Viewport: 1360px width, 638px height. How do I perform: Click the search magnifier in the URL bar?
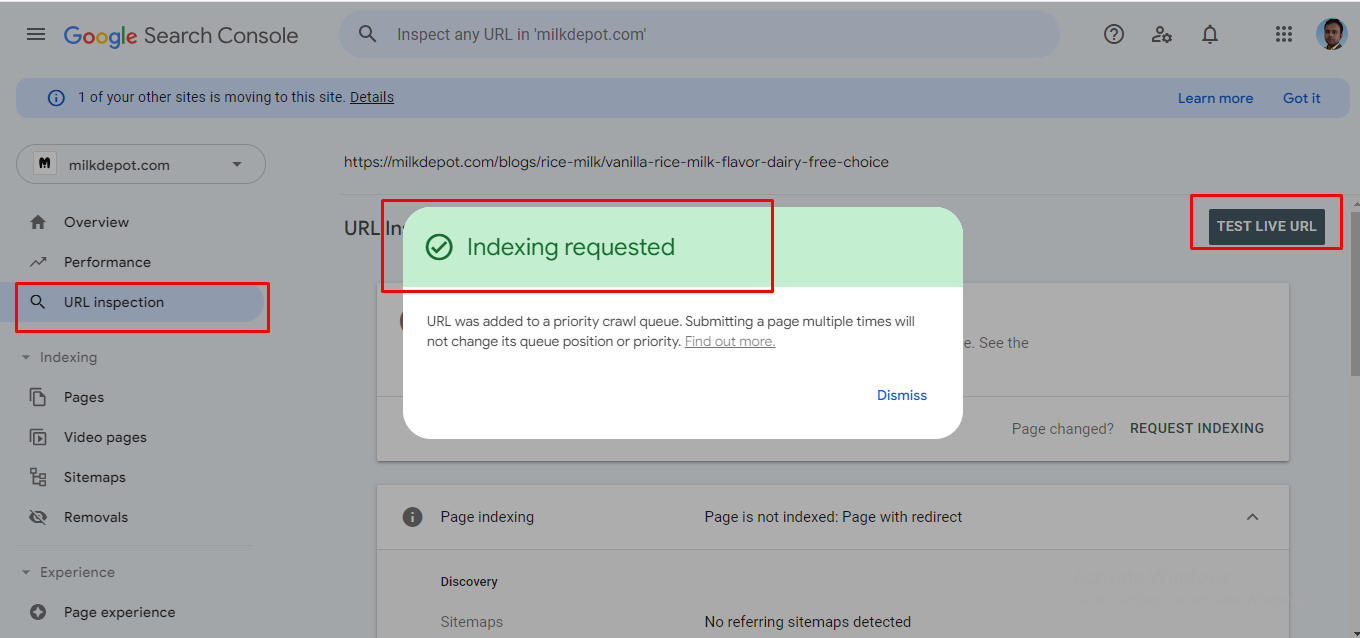point(368,34)
